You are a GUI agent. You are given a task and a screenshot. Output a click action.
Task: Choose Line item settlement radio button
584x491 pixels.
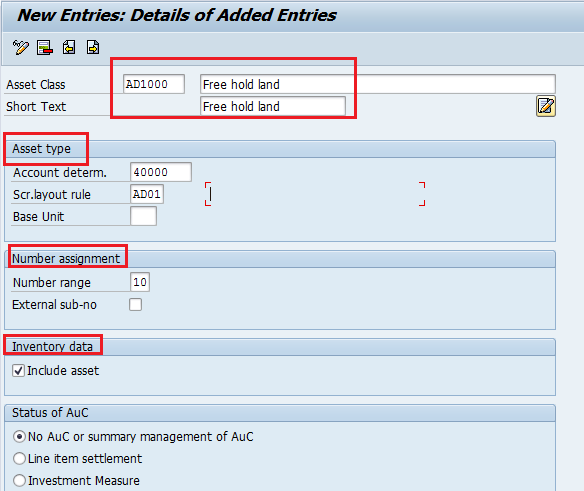point(19,459)
